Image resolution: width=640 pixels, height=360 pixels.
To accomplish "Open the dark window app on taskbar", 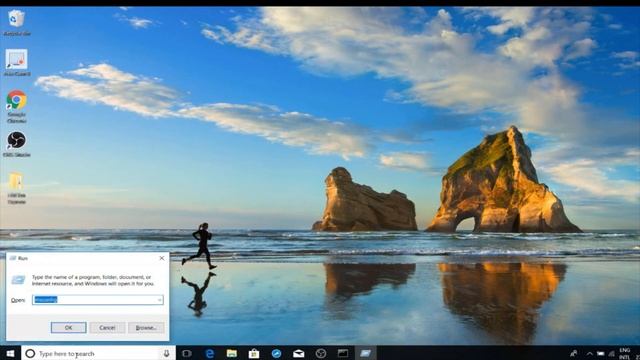I will (343, 353).
